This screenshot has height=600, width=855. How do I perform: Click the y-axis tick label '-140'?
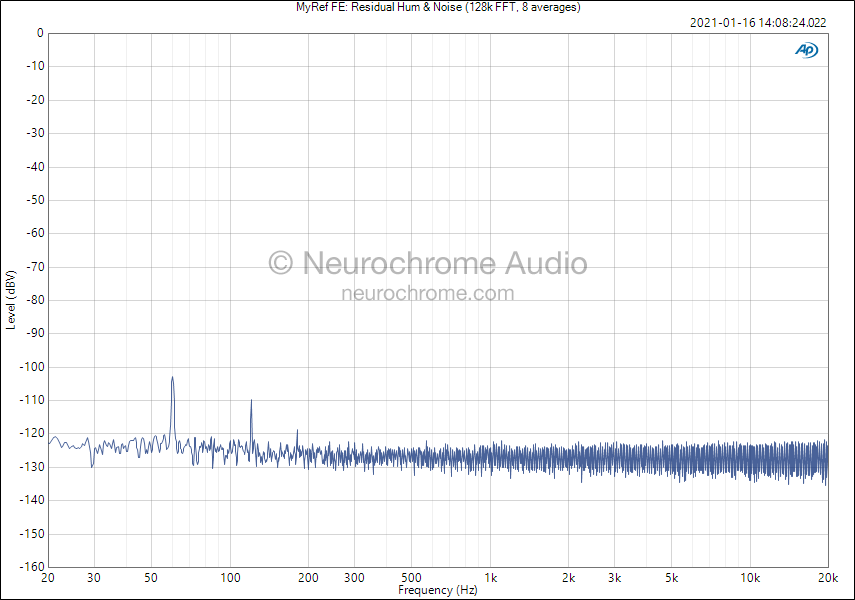(x=32, y=500)
